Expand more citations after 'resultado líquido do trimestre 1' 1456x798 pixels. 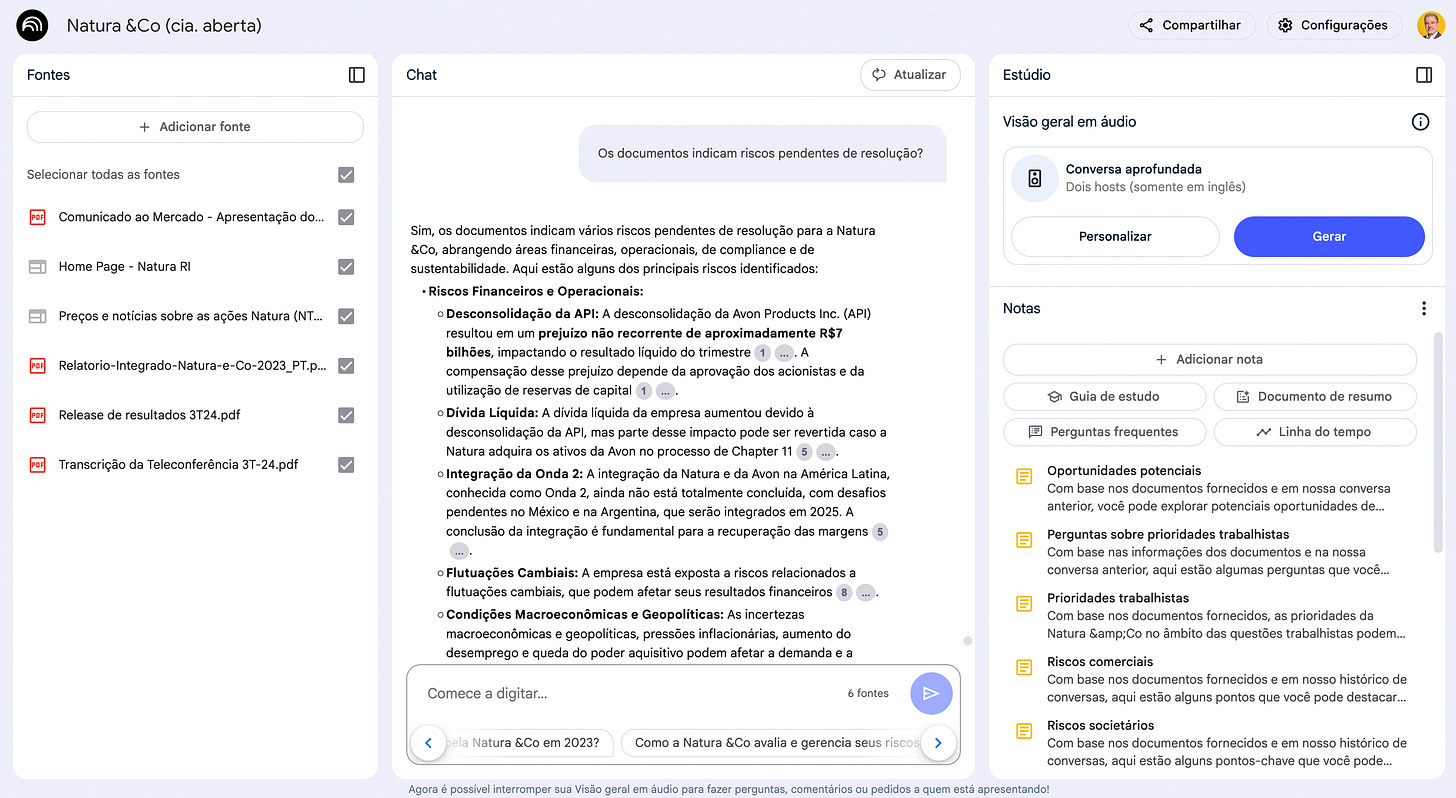[x=784, y=353]
